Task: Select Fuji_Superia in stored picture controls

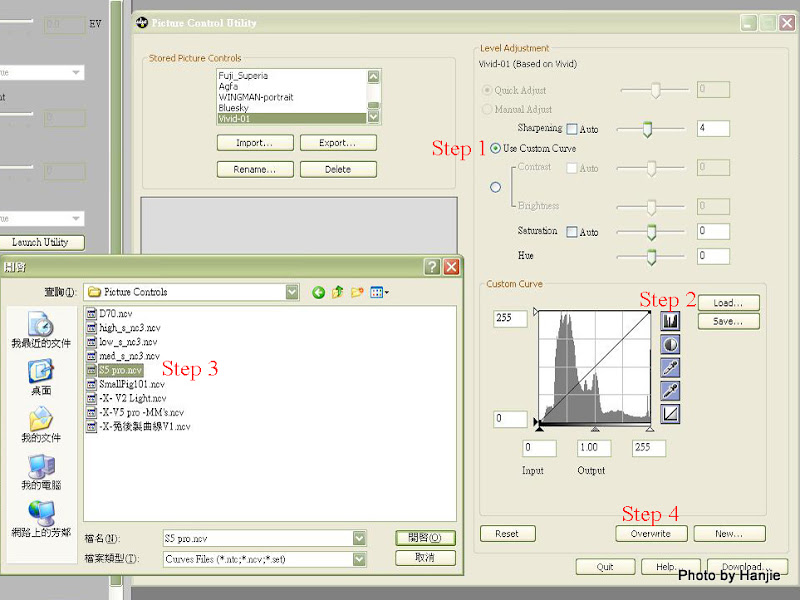Action: click(244, 76)
